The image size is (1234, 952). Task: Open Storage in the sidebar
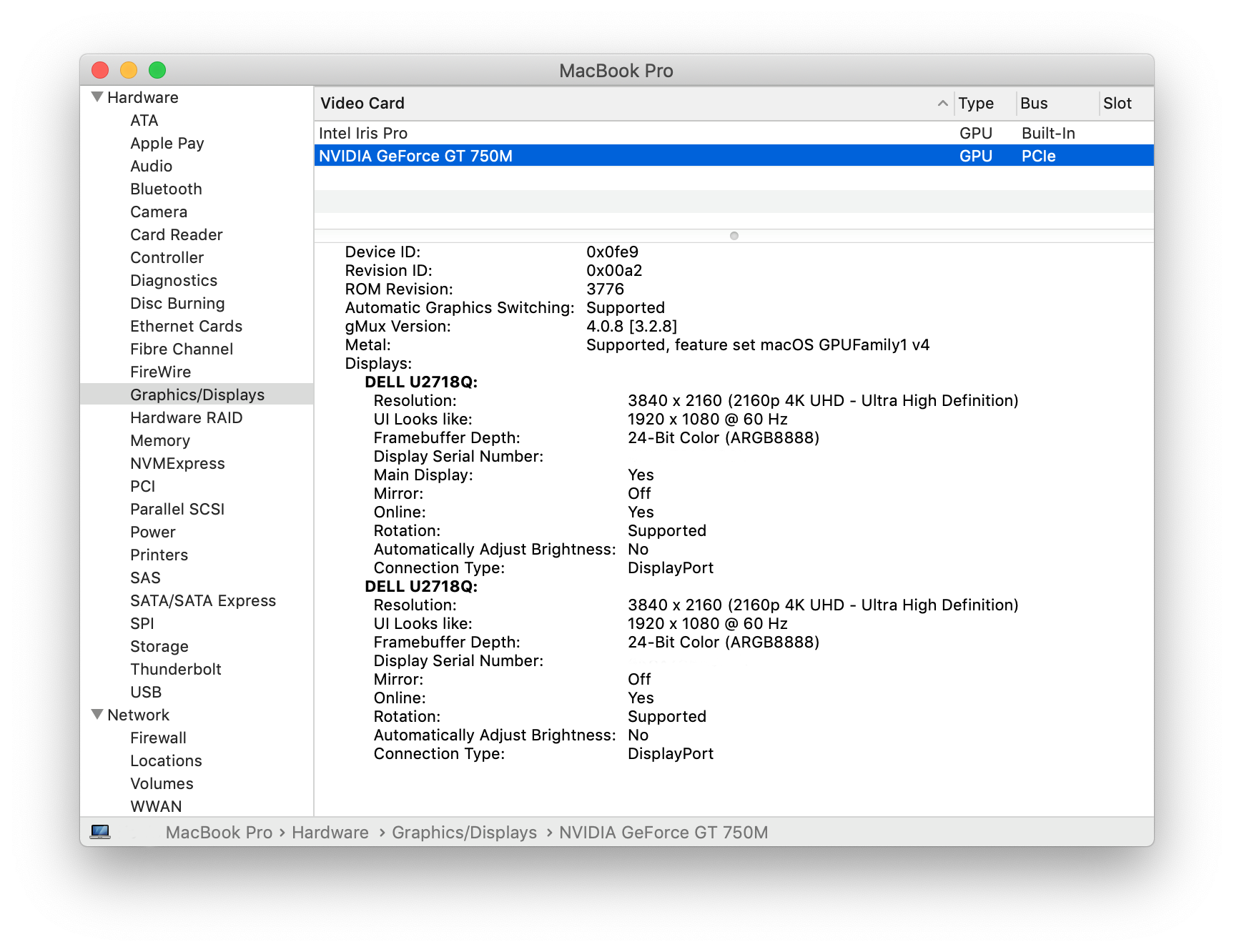pyautogui.click(x=159, y=647)
